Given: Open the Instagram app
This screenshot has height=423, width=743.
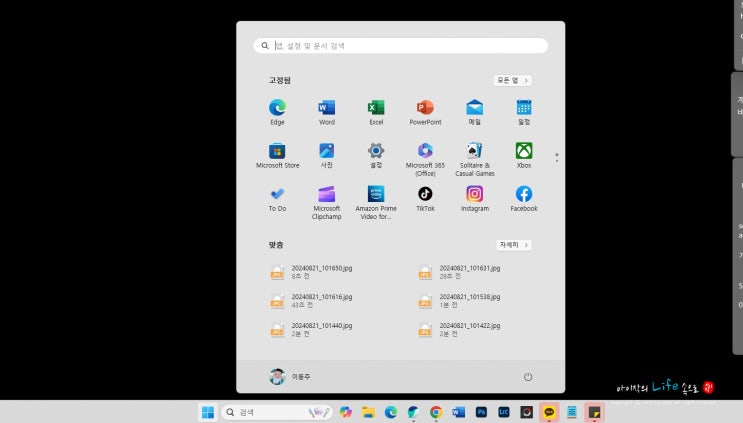Looking at the screenshot, I should pos(474,198).
